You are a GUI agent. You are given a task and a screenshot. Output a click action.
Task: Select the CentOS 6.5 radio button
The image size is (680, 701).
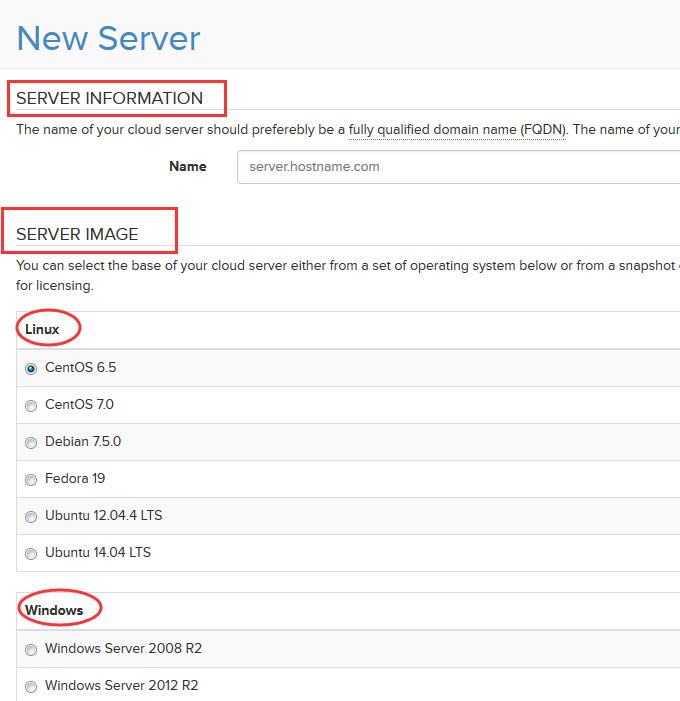click(x=31, y=369)
